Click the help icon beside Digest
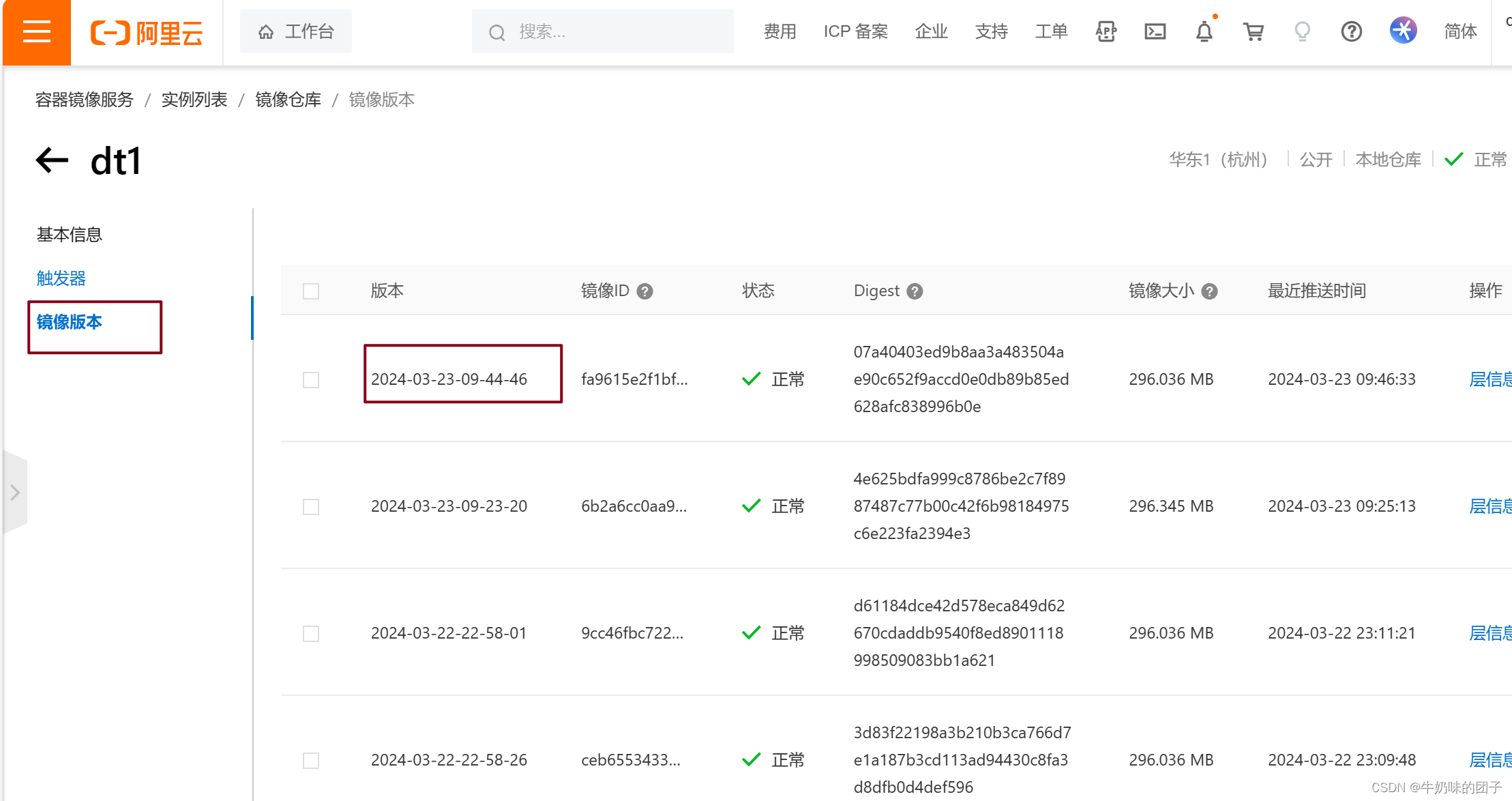The width and height of the screenshot is (1512, 801). point(915,291)
